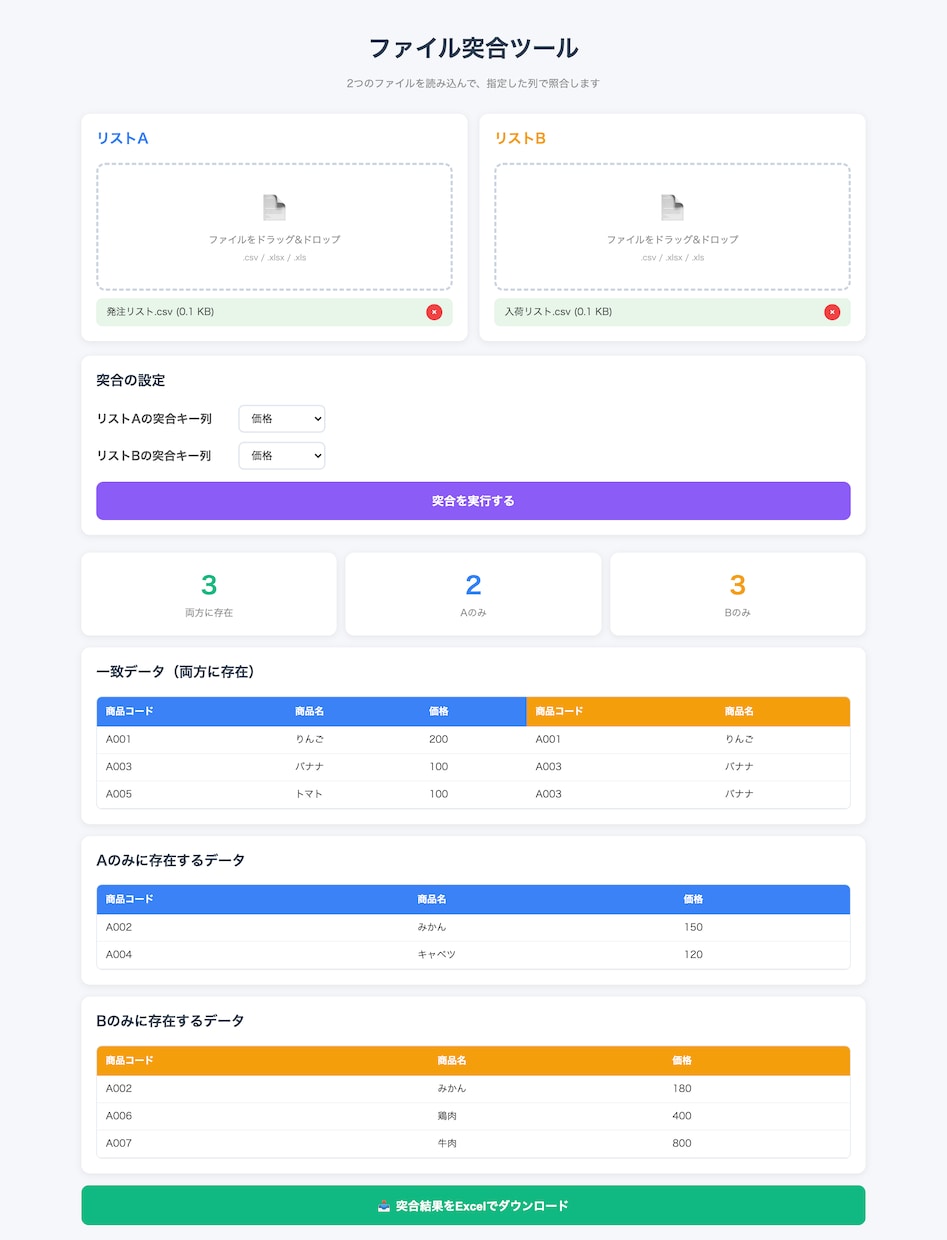Click the orange 商品名 header in the 一致データ table
Screen dimensions: 947x1240
coord(739,712)
